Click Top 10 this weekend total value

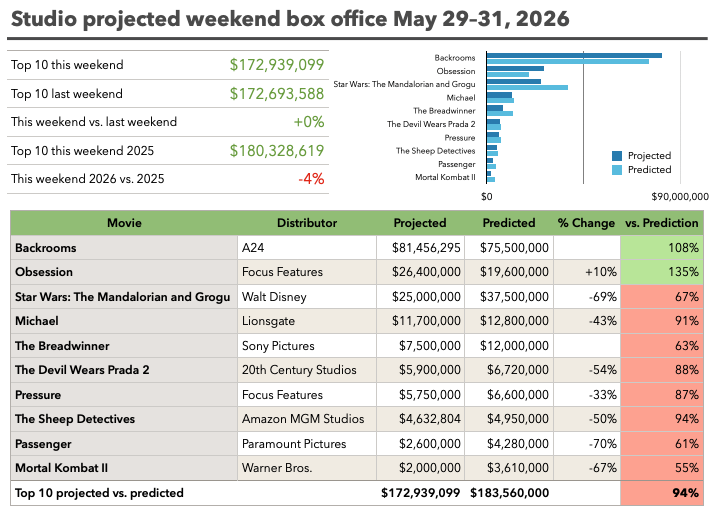click(277, 65)
